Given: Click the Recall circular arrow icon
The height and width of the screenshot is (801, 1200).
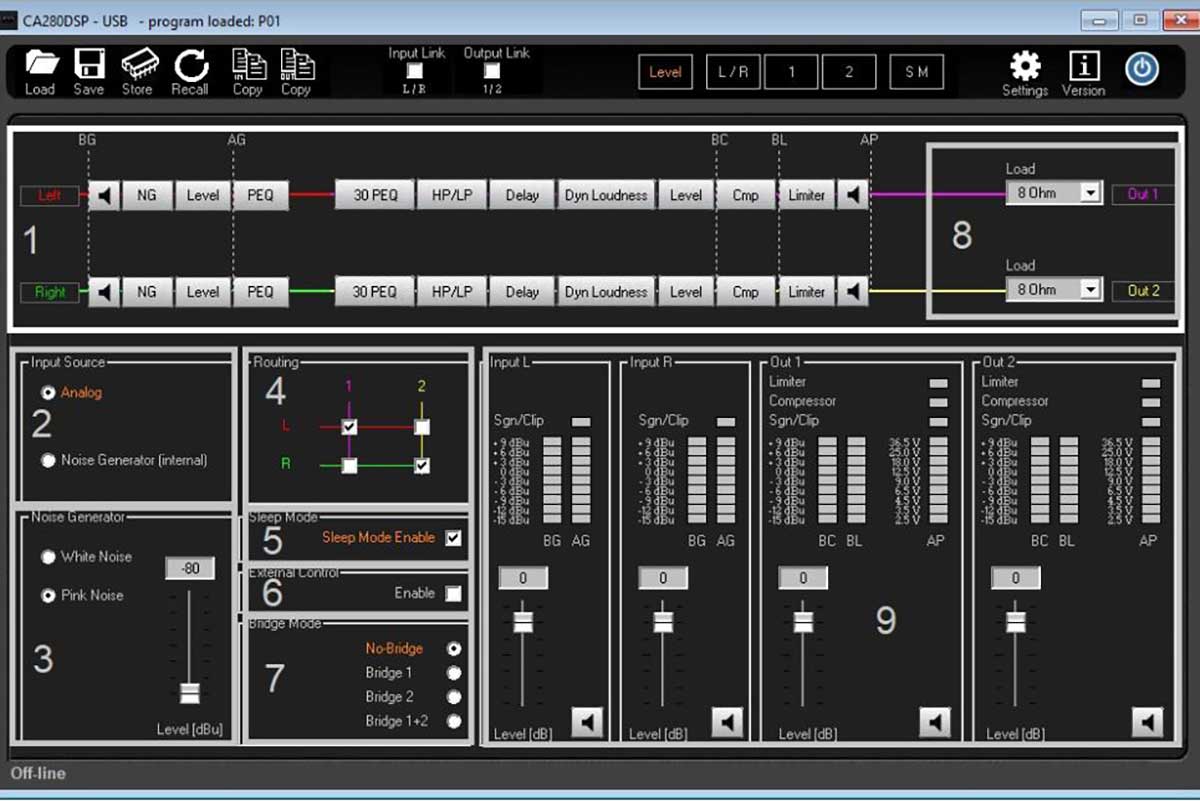Looking at the screenshot, I should click(190, 66).
